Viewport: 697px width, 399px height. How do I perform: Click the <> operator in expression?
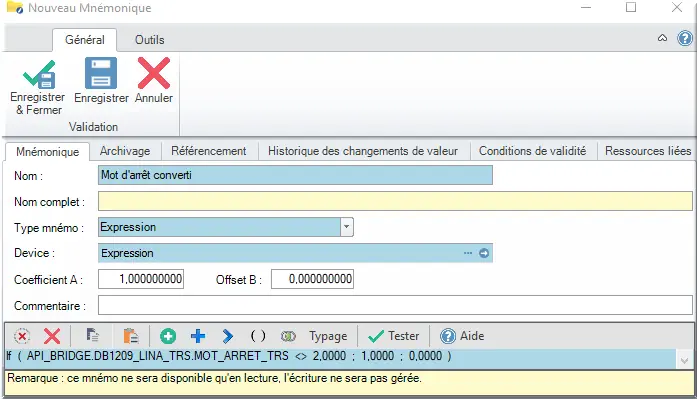pyautogui.click(x=301, y=356)
